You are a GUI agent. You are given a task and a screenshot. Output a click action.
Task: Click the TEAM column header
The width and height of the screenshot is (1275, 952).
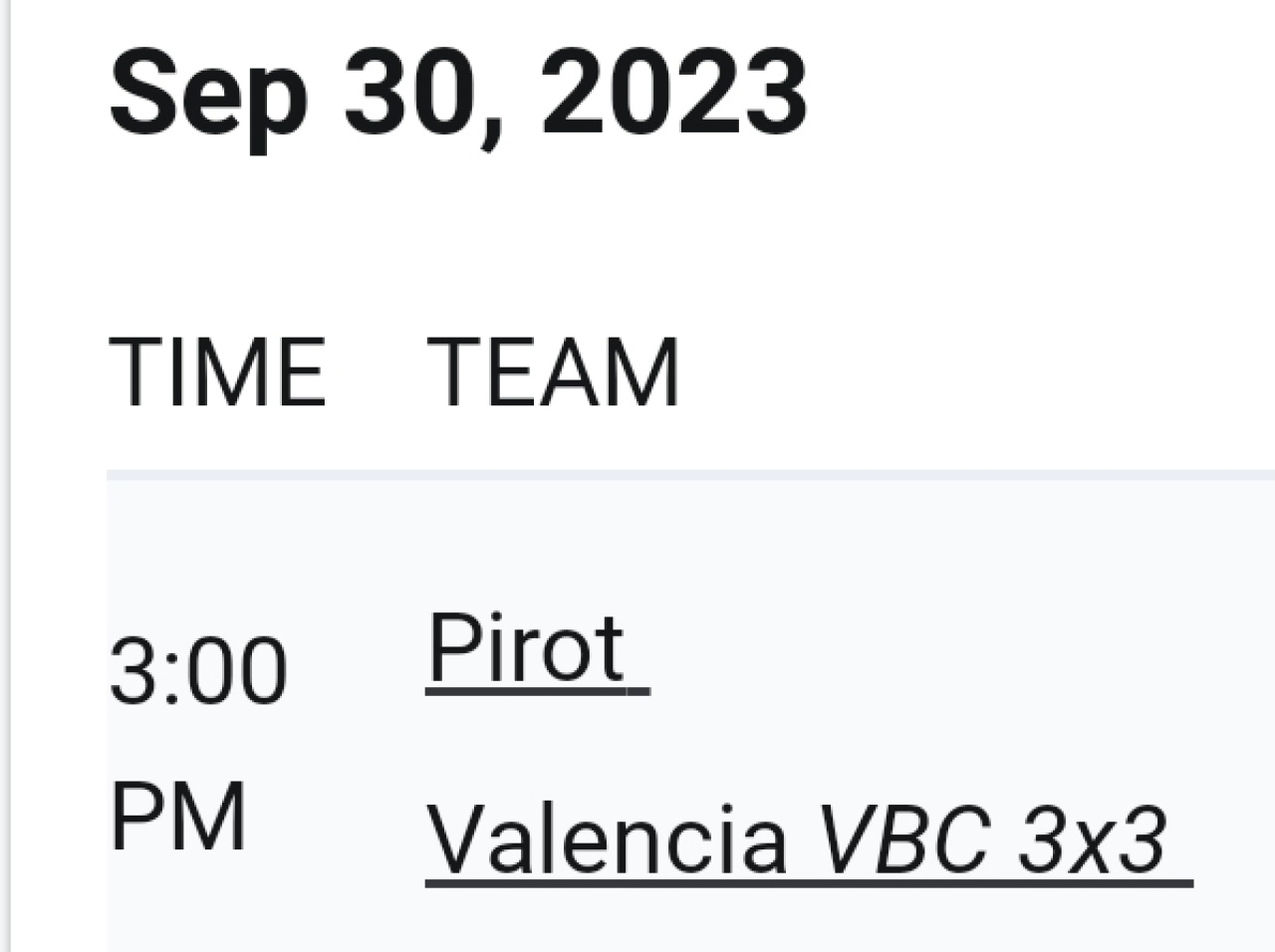point(553,372)
